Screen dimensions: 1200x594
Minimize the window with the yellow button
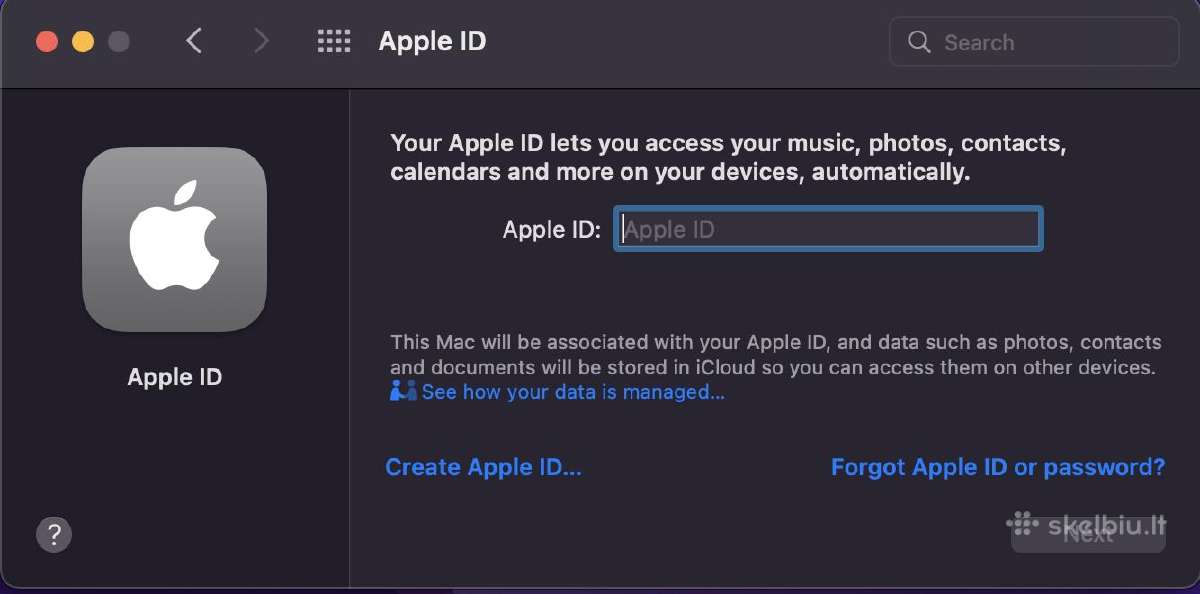click(x=83, y=42)
